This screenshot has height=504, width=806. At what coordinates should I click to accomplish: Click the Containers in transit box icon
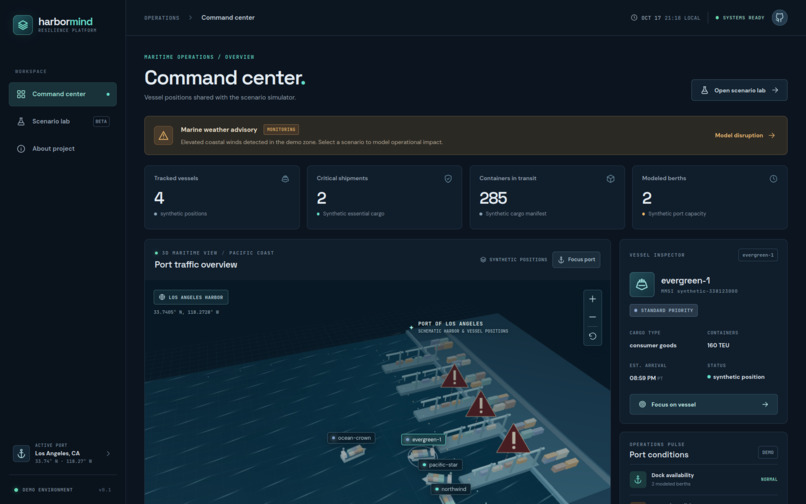(x=611, y=178)
